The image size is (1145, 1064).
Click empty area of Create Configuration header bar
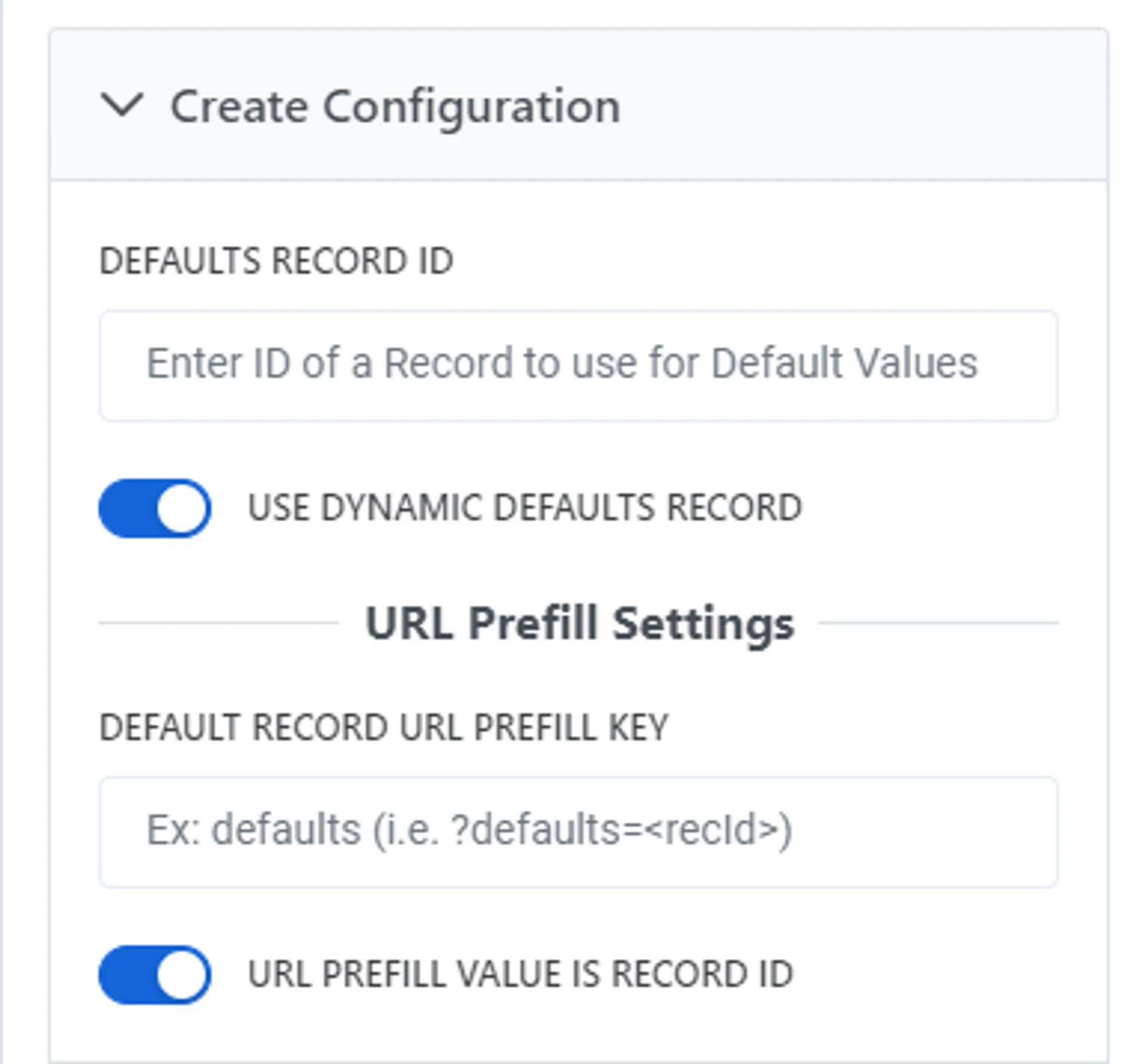pos(865,105)
